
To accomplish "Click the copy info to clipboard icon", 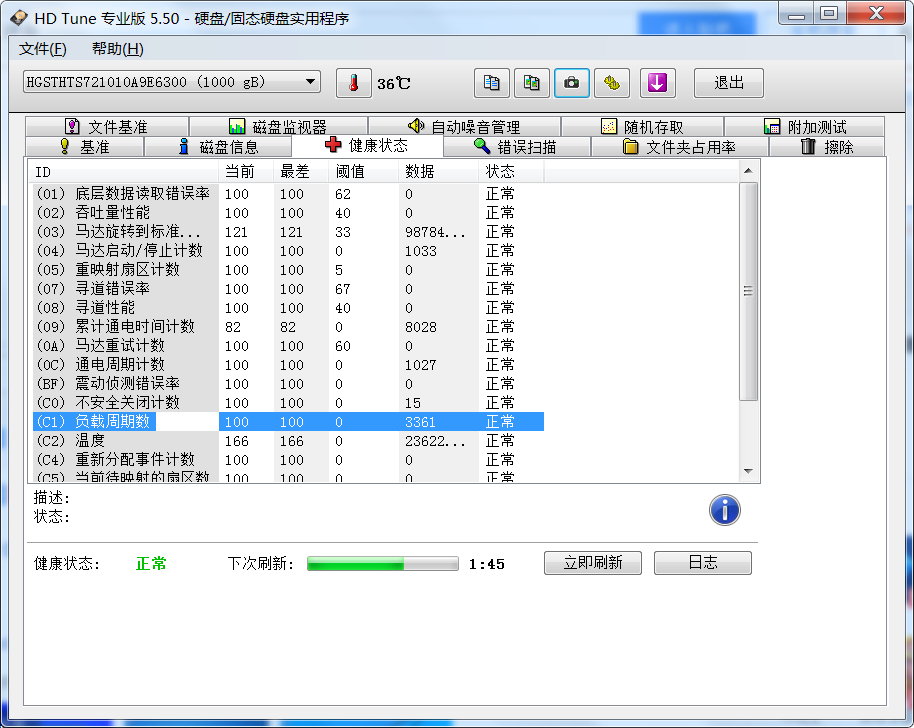I will [491, 83].
